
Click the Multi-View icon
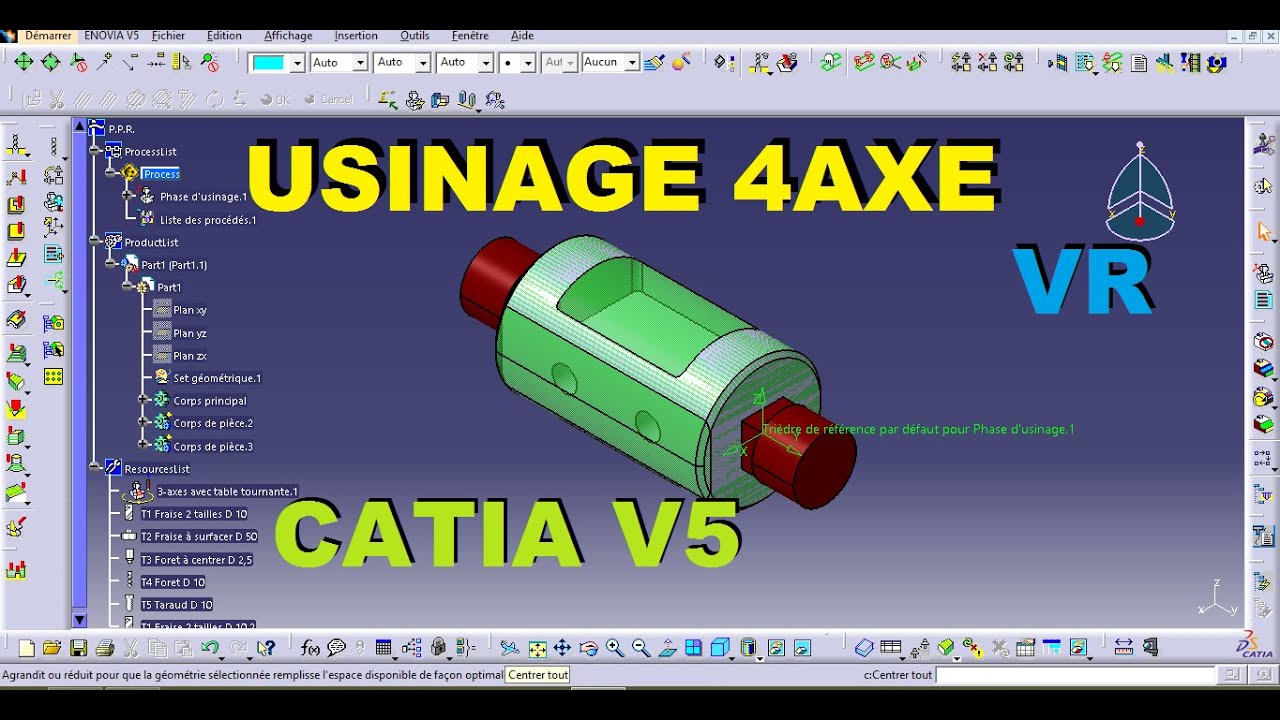click(694, 648)
